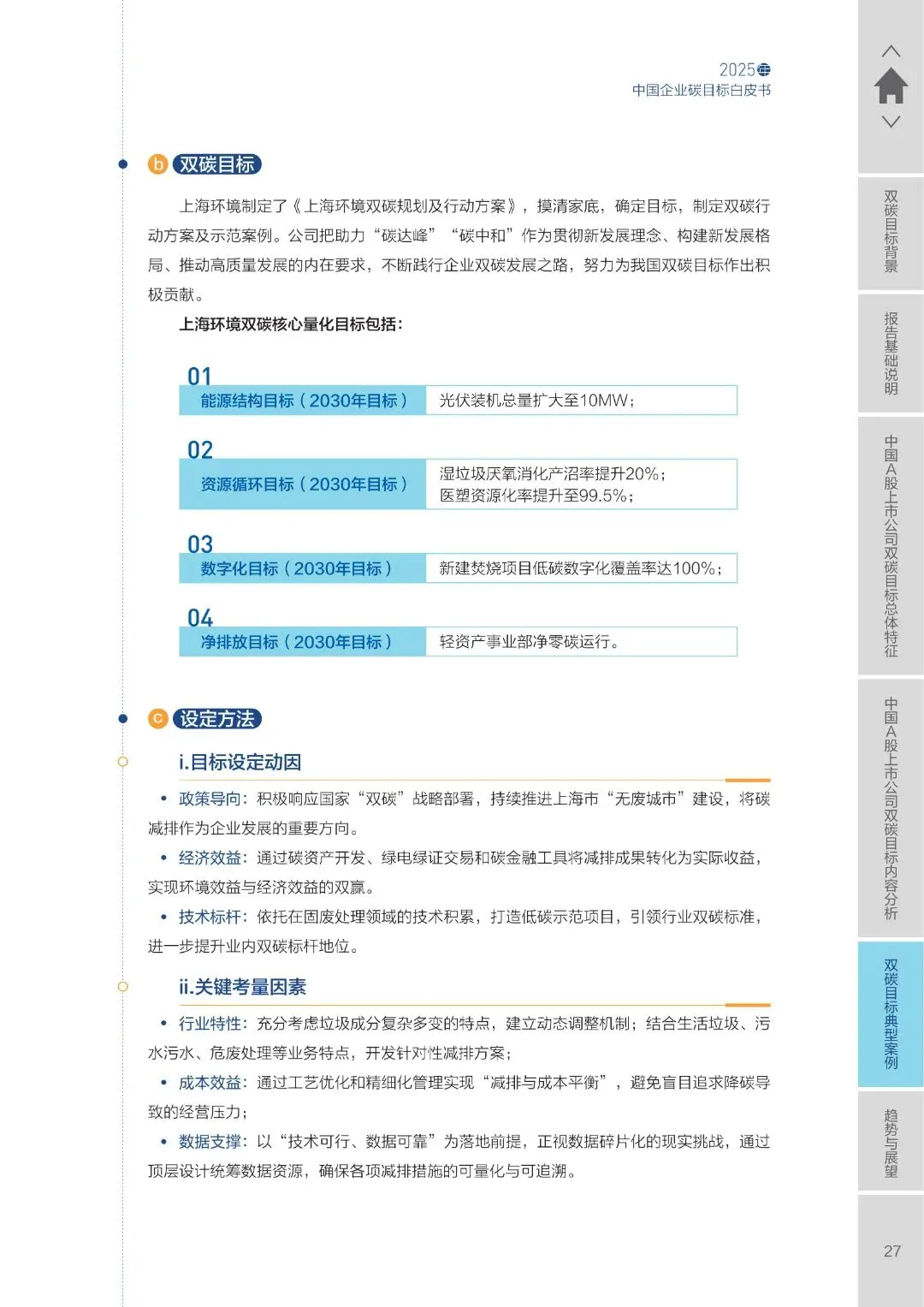Click the number 01 above the energy target

tap(199, 376)
